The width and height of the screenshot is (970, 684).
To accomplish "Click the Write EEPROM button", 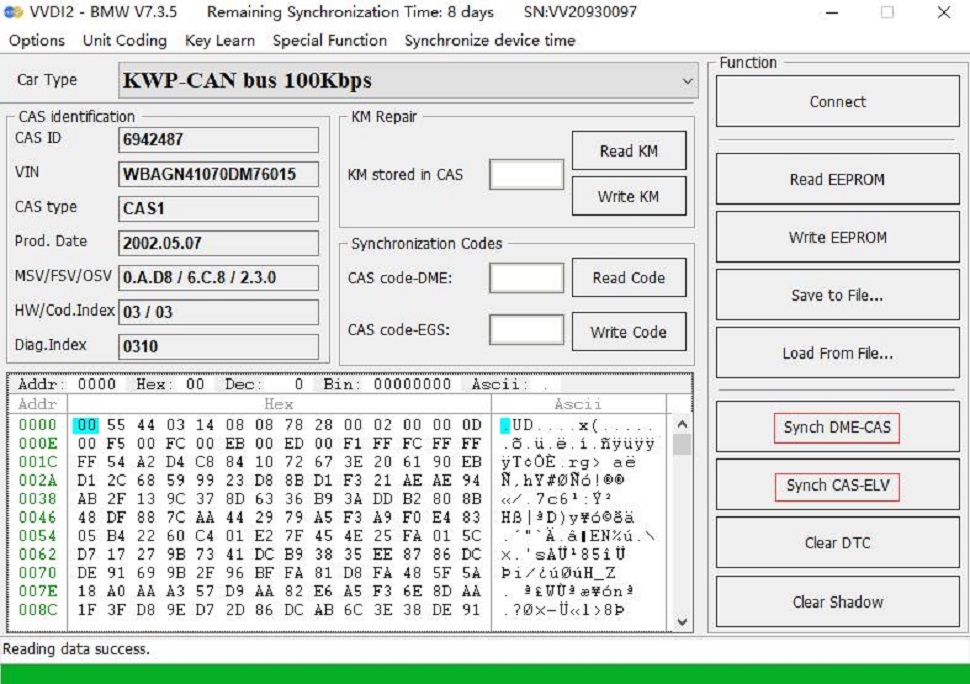I will click(x=837, y=238).
